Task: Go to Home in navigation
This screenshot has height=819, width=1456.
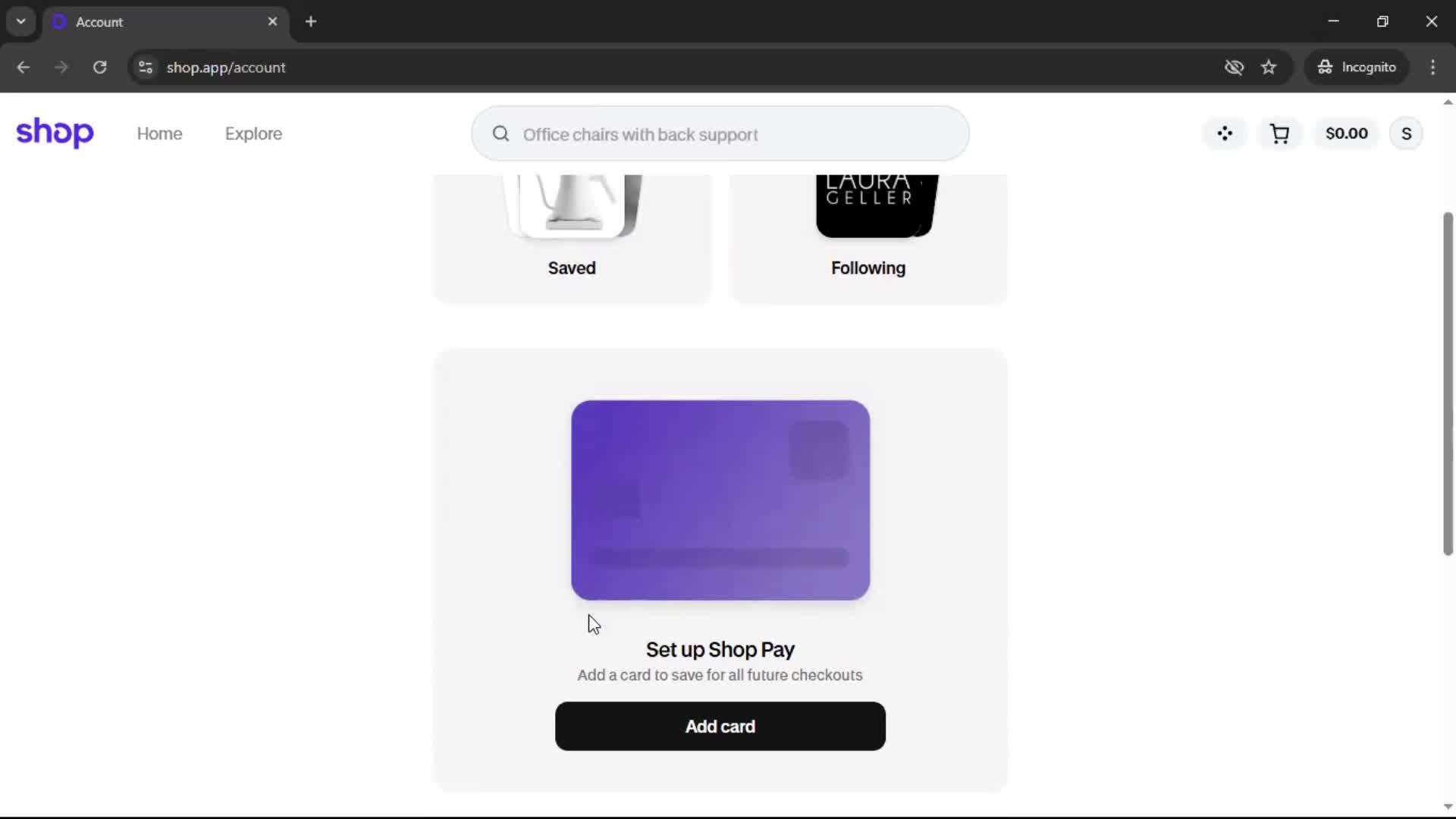Action: point(159,133)
